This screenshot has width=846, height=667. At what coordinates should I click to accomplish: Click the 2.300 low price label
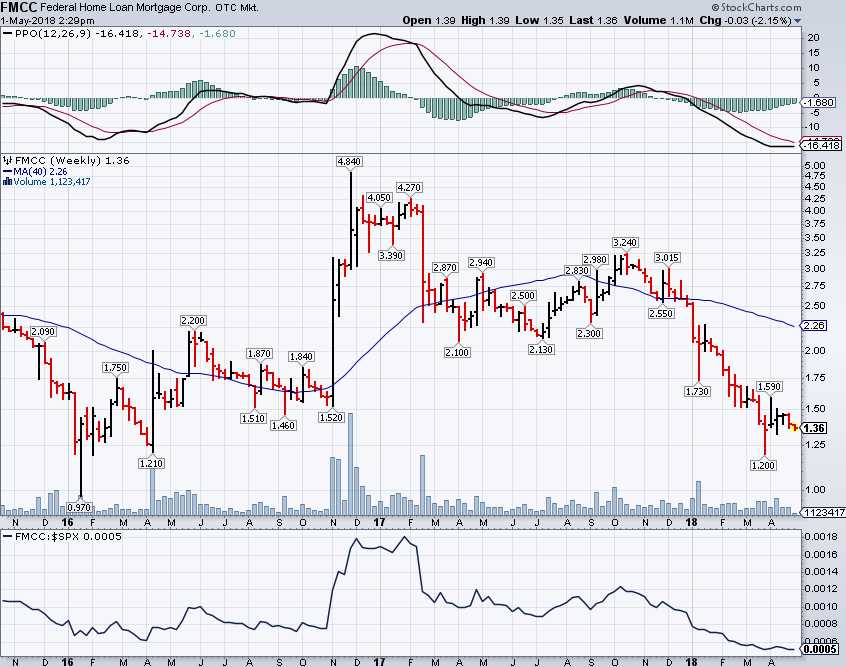point(589,334)
